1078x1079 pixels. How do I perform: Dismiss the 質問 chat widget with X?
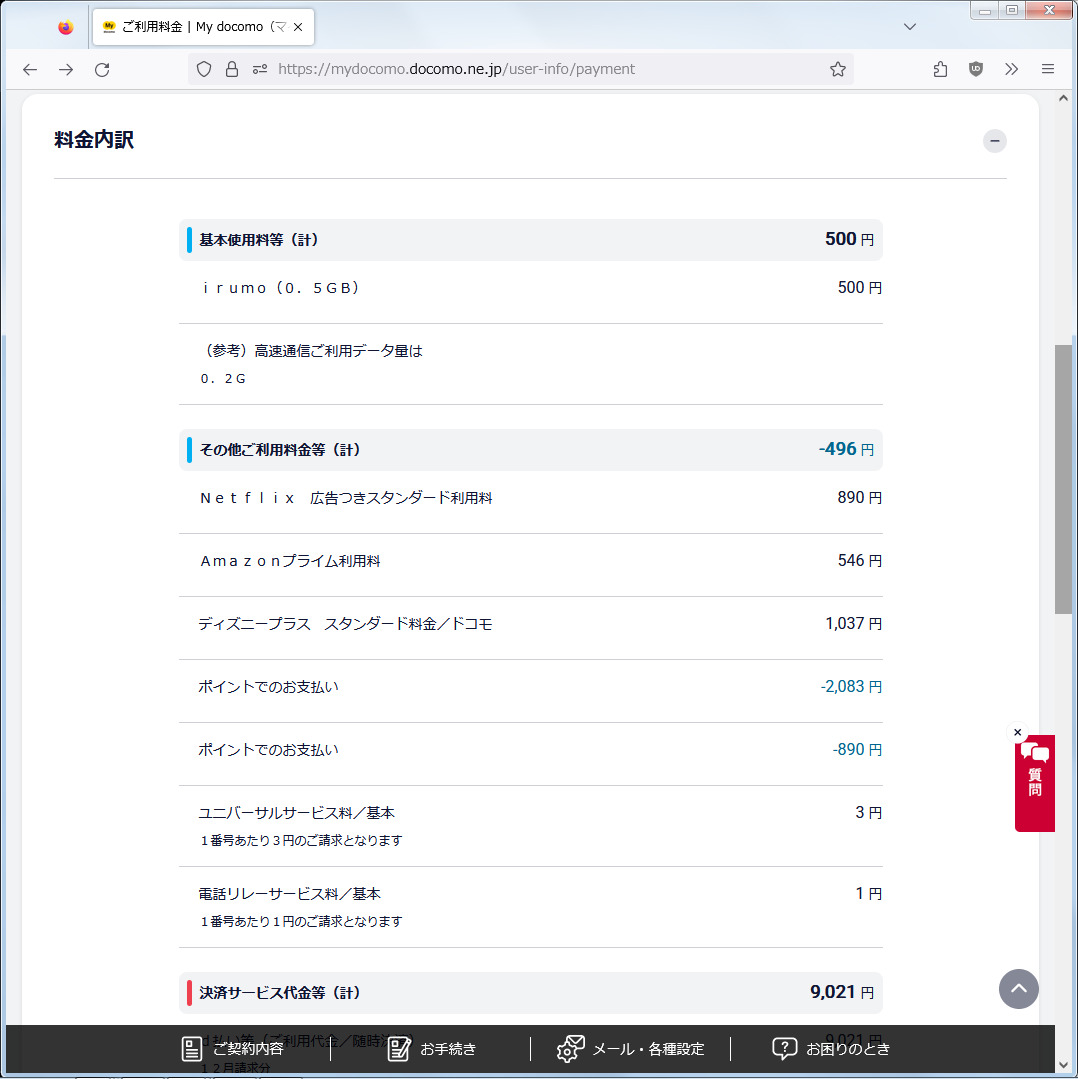[1018, 732]
